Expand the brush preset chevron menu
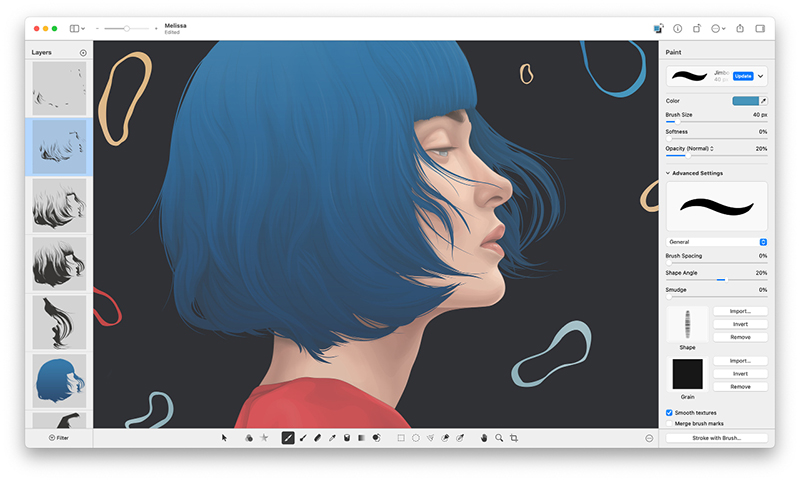This screenshot has height=481, width=800. pos(760,76)
